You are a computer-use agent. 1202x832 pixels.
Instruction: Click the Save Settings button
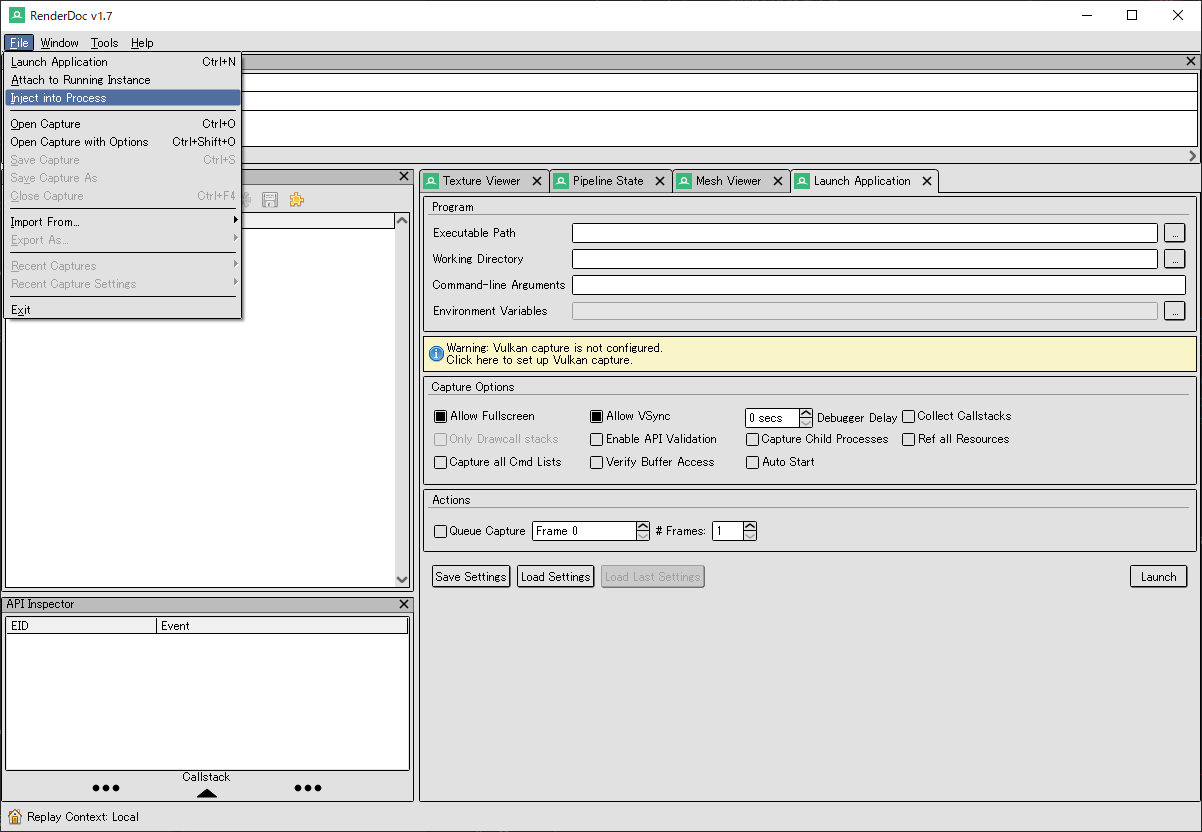[470, 576]
